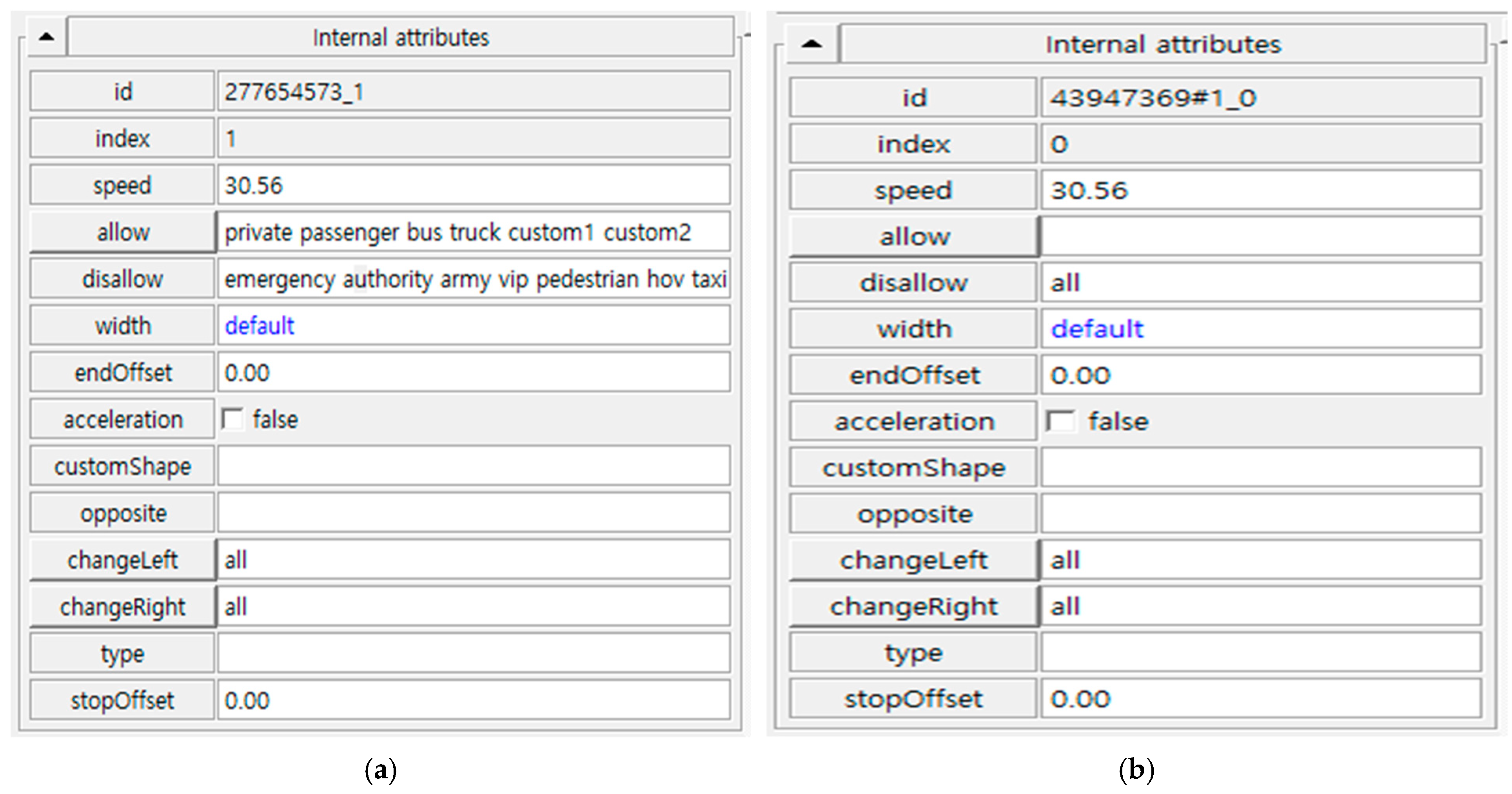
Task: Click the disallow field starting with emergency
Action: (473, 279)
